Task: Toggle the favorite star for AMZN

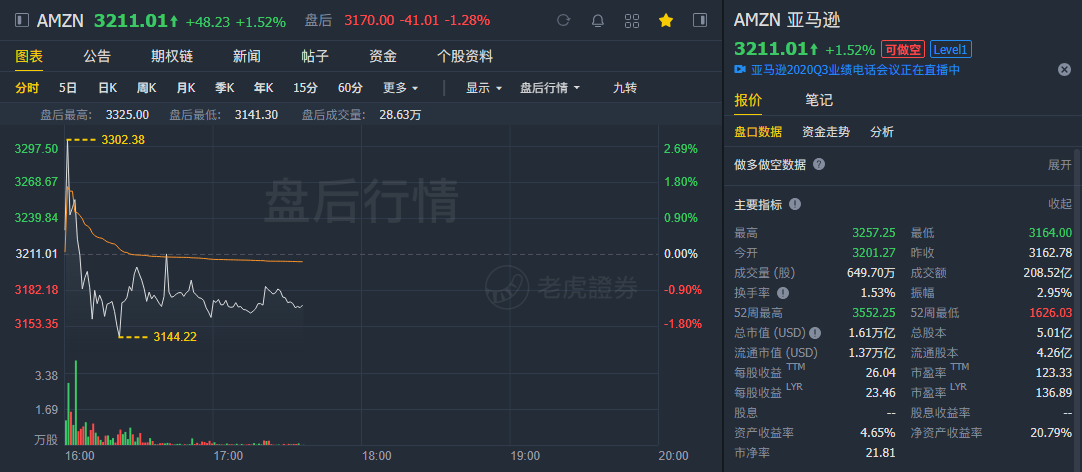Action: click(666, 21)
